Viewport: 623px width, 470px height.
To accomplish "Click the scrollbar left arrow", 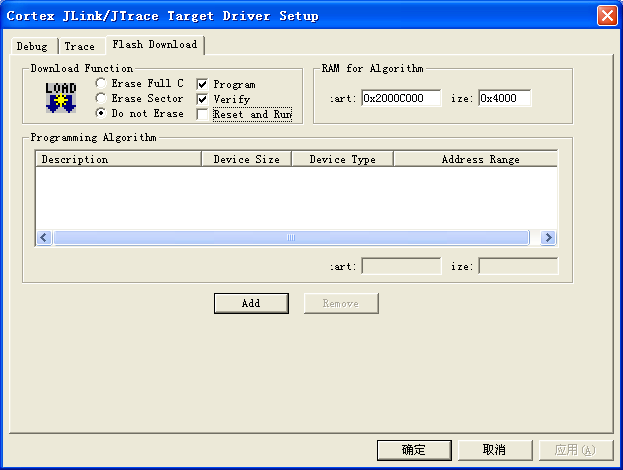I will click(44, 238).
